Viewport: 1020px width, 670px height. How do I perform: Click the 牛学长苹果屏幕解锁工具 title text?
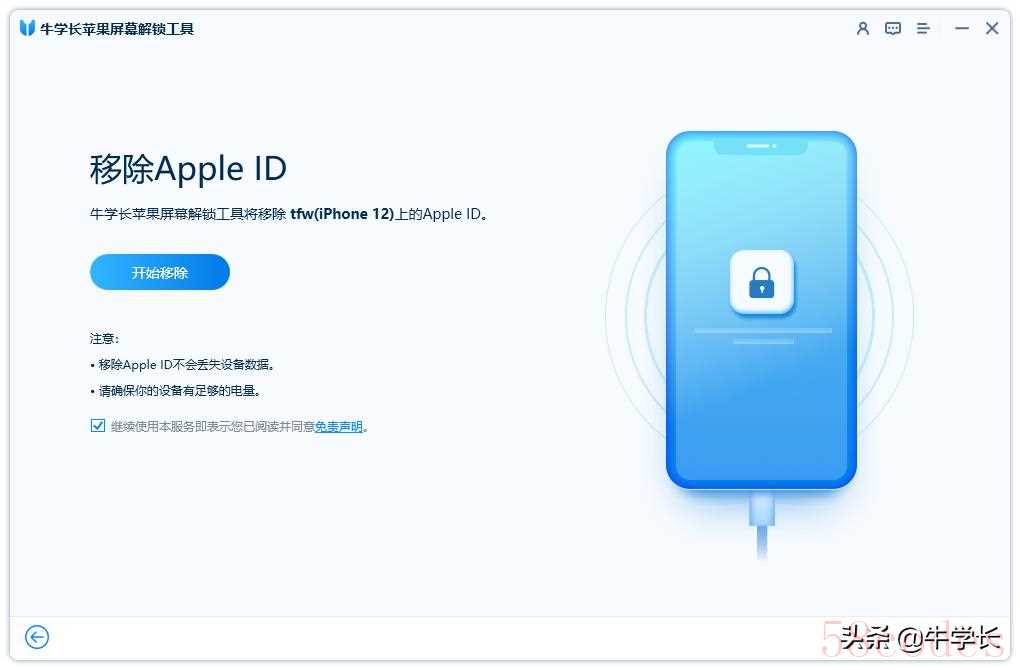pyautogui.click(x=117, y=29)
